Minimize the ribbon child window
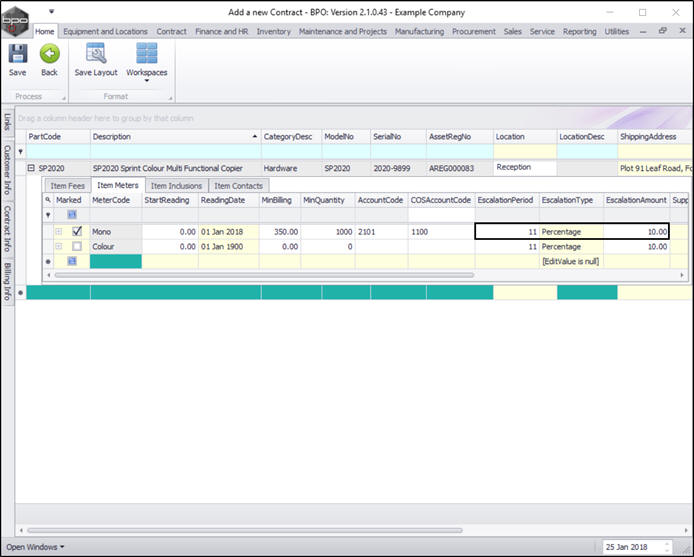 click(643, 31)
